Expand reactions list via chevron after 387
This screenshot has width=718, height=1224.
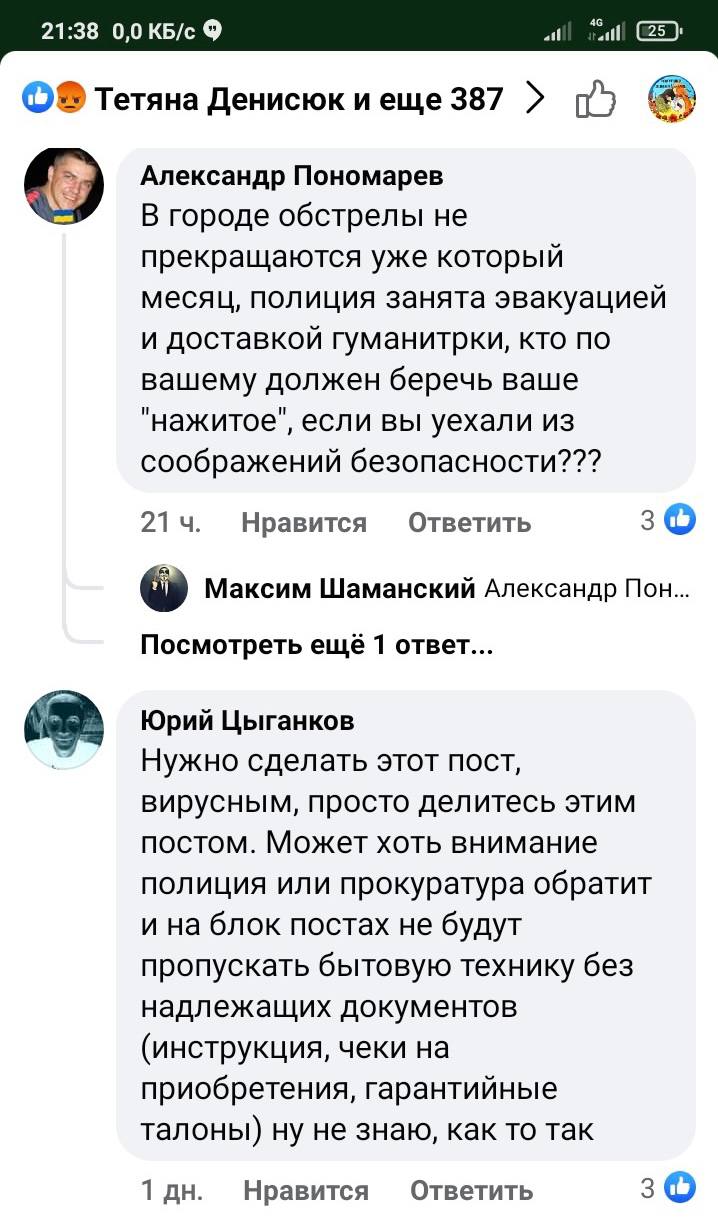point(536,99)
